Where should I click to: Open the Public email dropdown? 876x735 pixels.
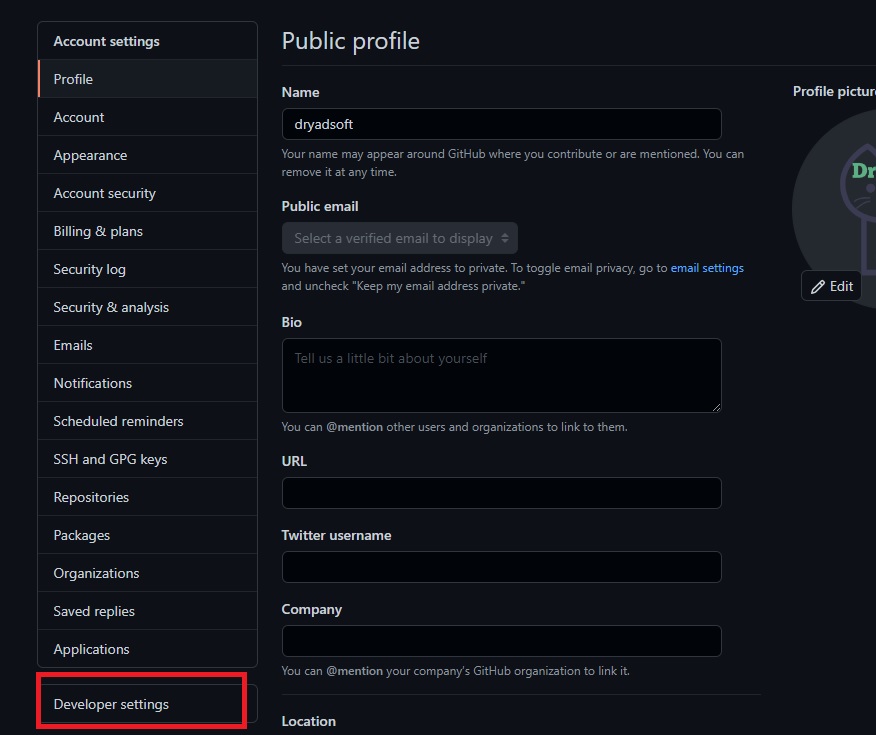click(399, 238)
